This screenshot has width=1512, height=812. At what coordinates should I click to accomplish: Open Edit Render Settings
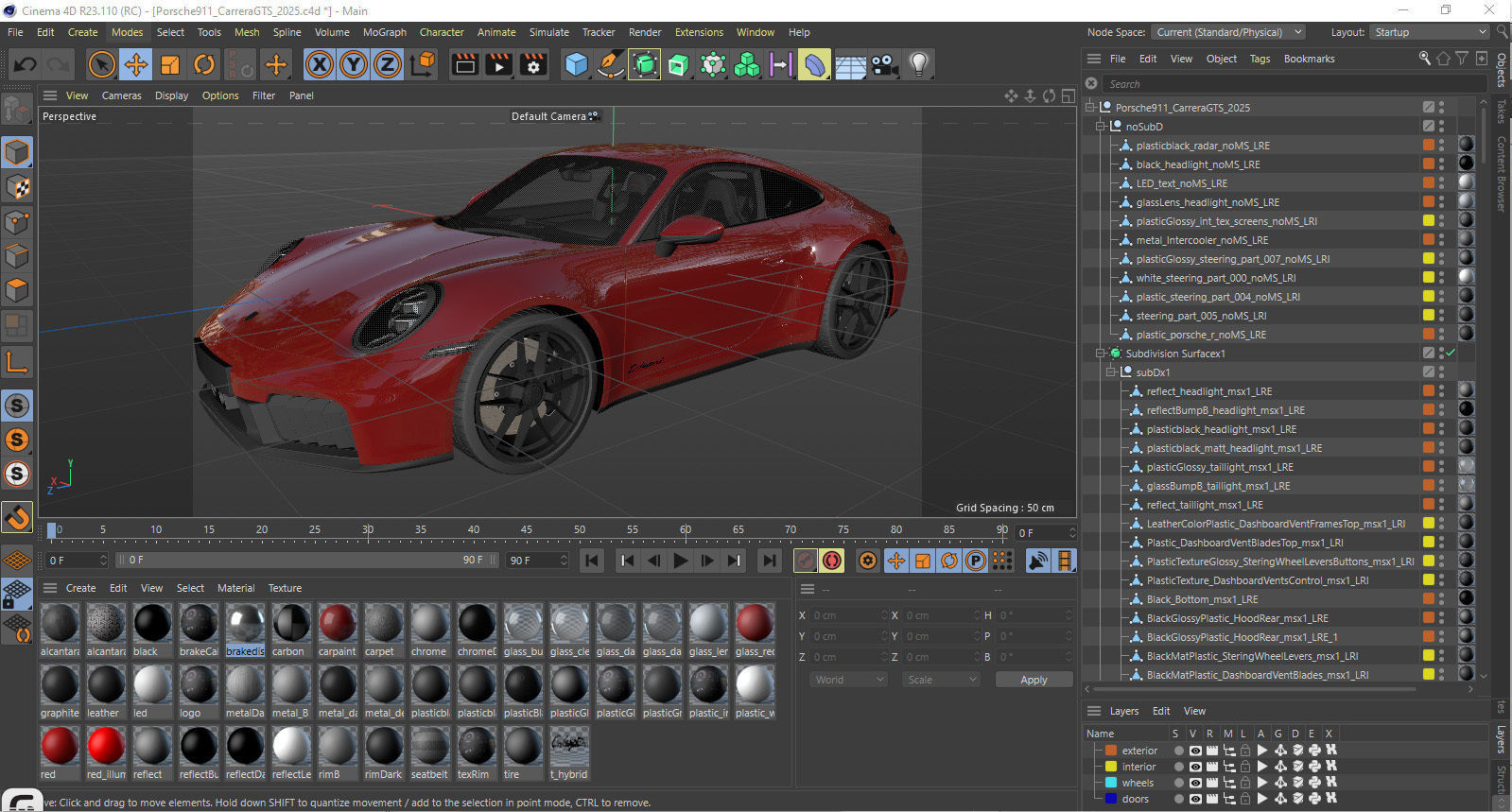533,64
